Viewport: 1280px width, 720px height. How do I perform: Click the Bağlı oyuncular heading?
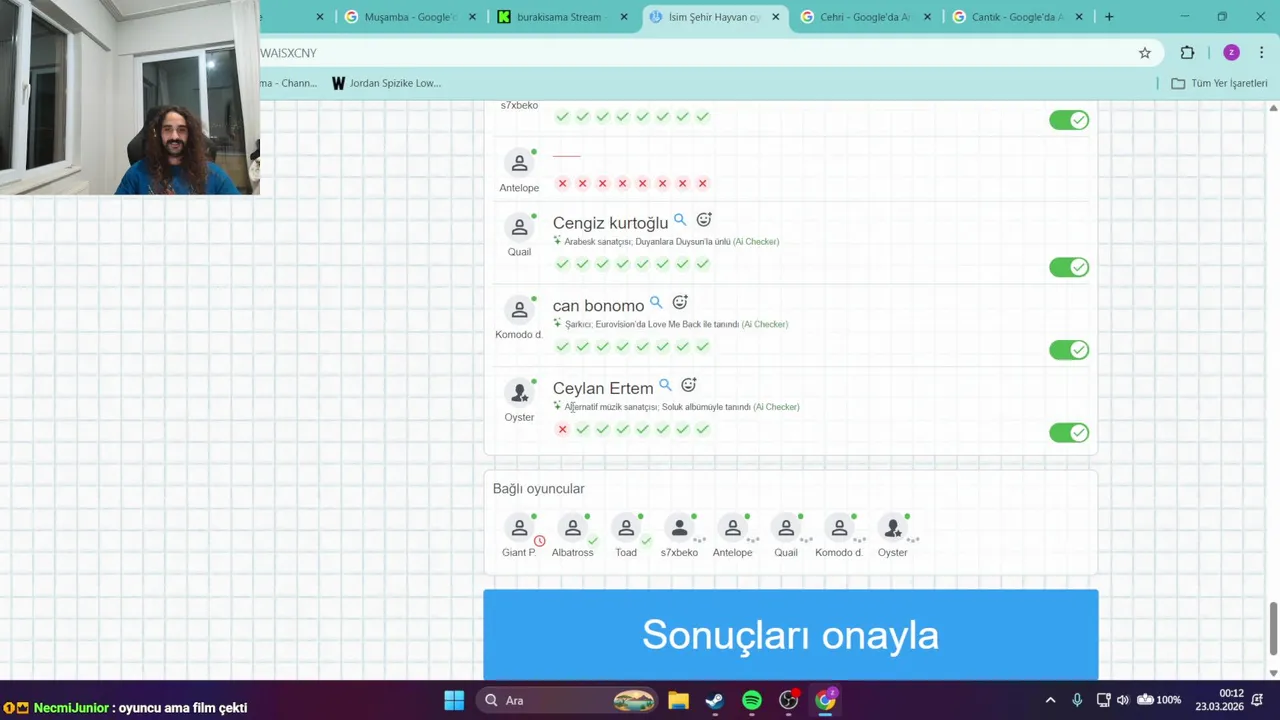tap(538, 489)
